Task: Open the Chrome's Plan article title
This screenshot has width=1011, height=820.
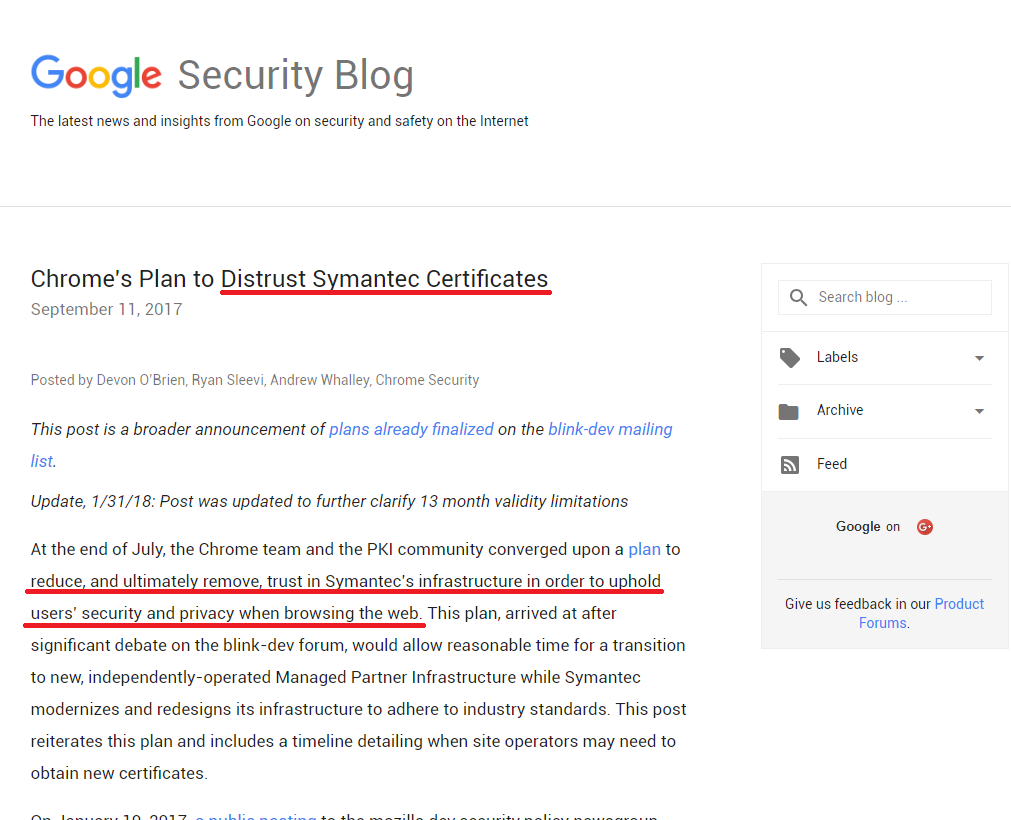Action: pyautogui.click(x=289, y=278)
